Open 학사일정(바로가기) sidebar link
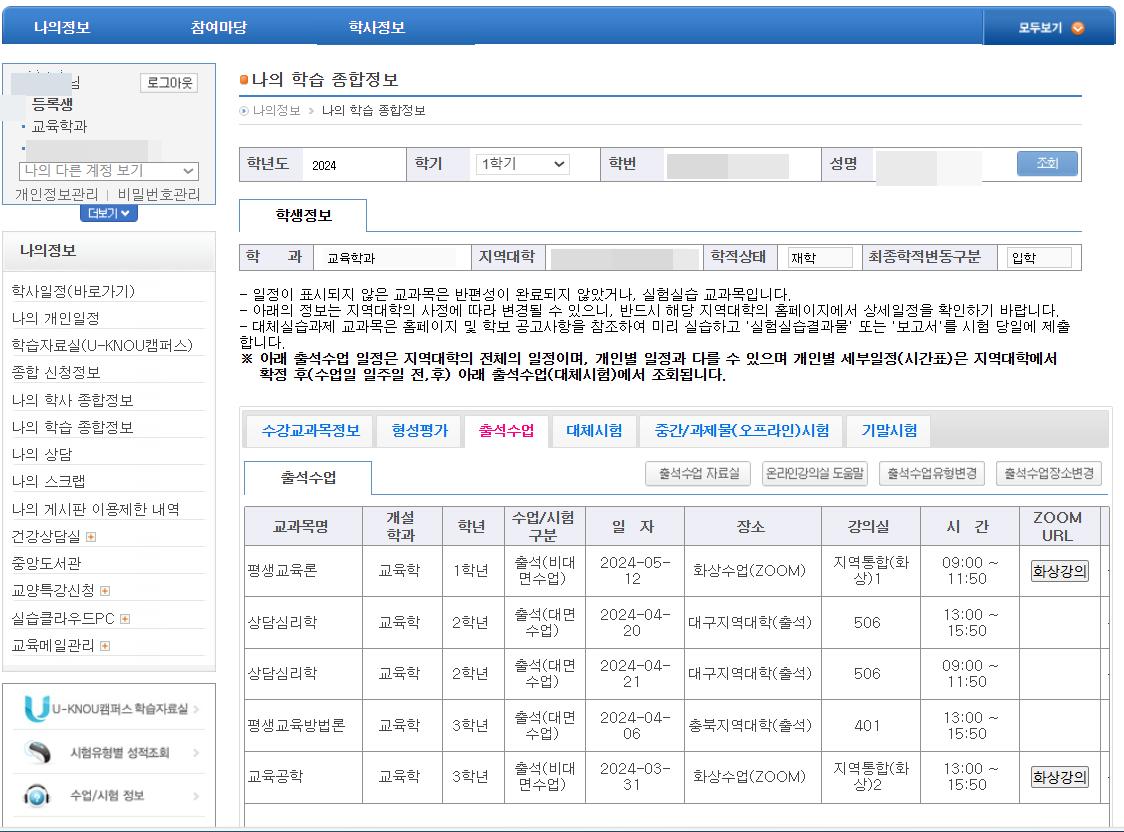The image size is (1124, 832). click(x=73, y=291)
